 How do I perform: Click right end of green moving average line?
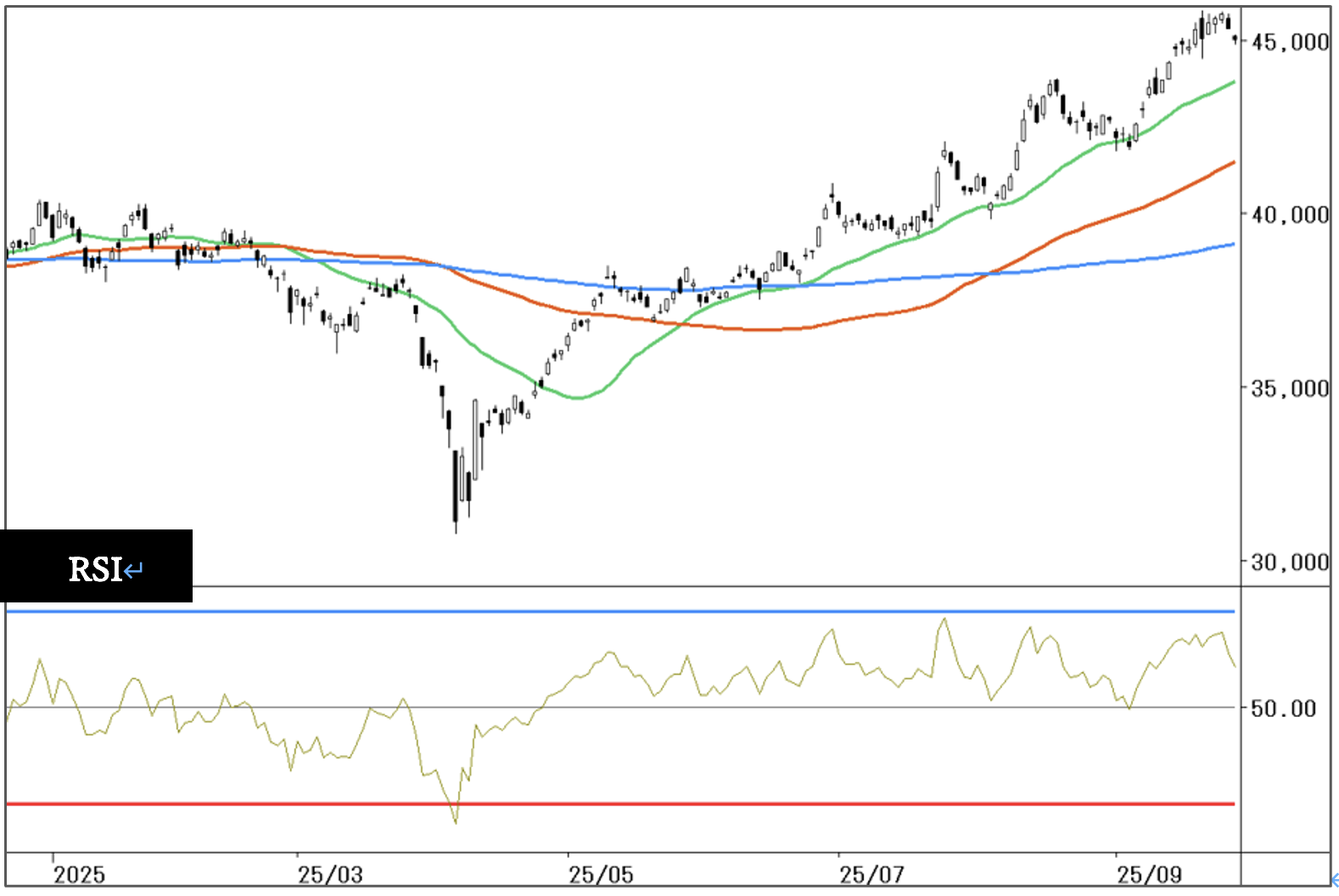(x=1232, y=82)
